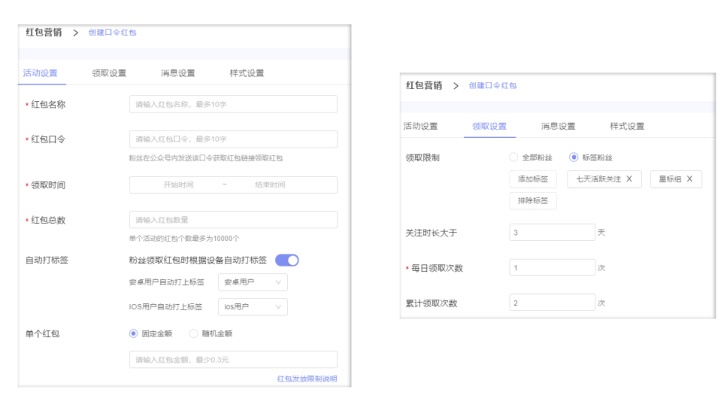This screenshot has height=400, width=720.
Task: Remove the 星标组 tag with its X
Action: point(689,179)
